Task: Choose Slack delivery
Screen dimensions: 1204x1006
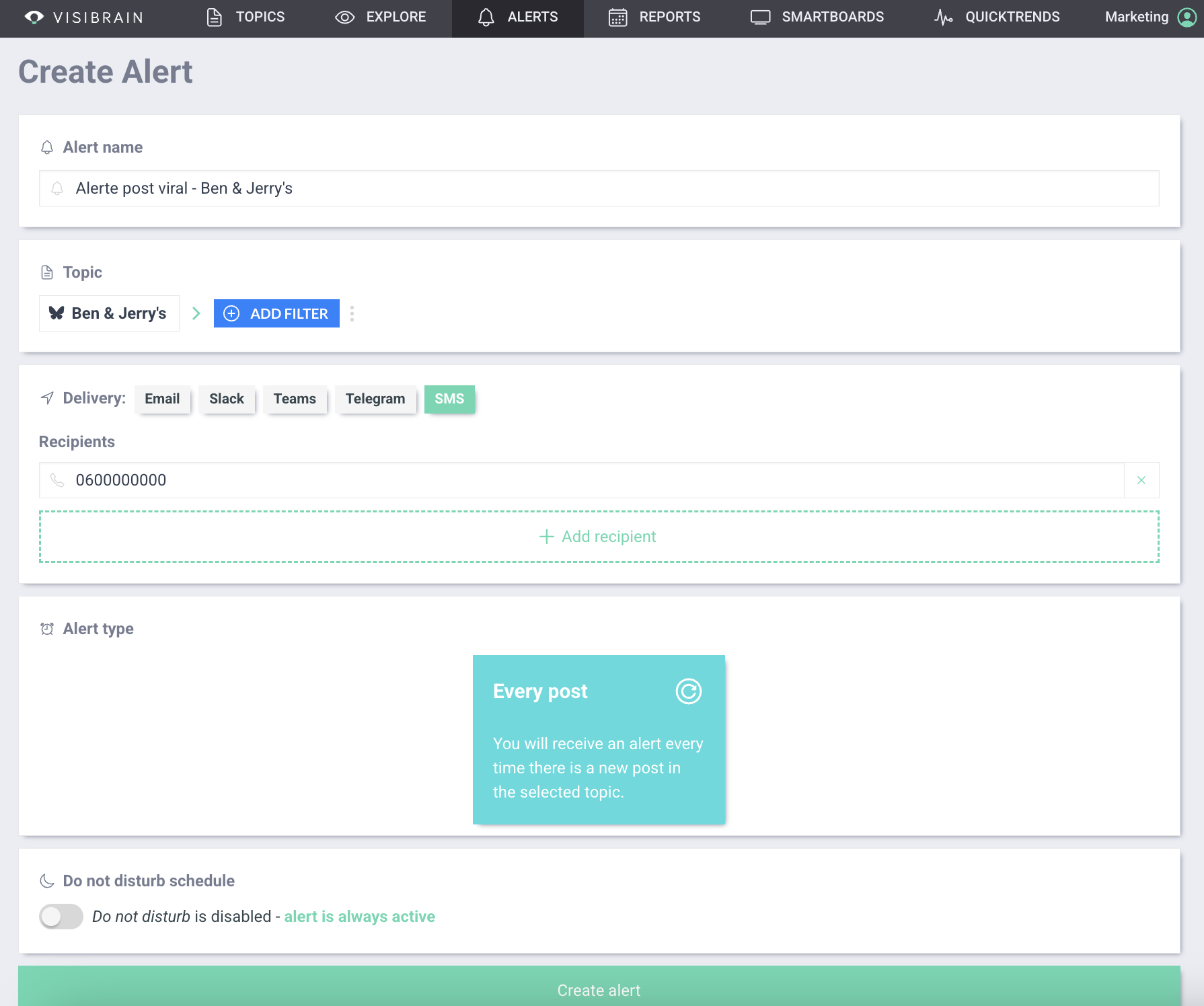Action: point(227,399)
